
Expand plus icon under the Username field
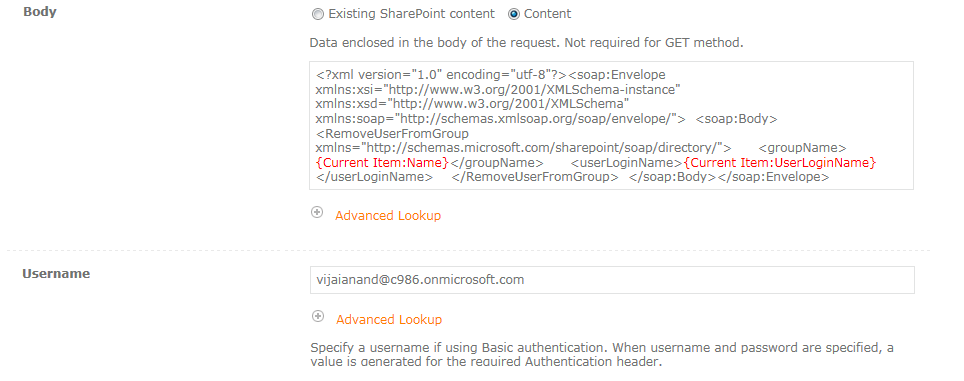point(318,316)
